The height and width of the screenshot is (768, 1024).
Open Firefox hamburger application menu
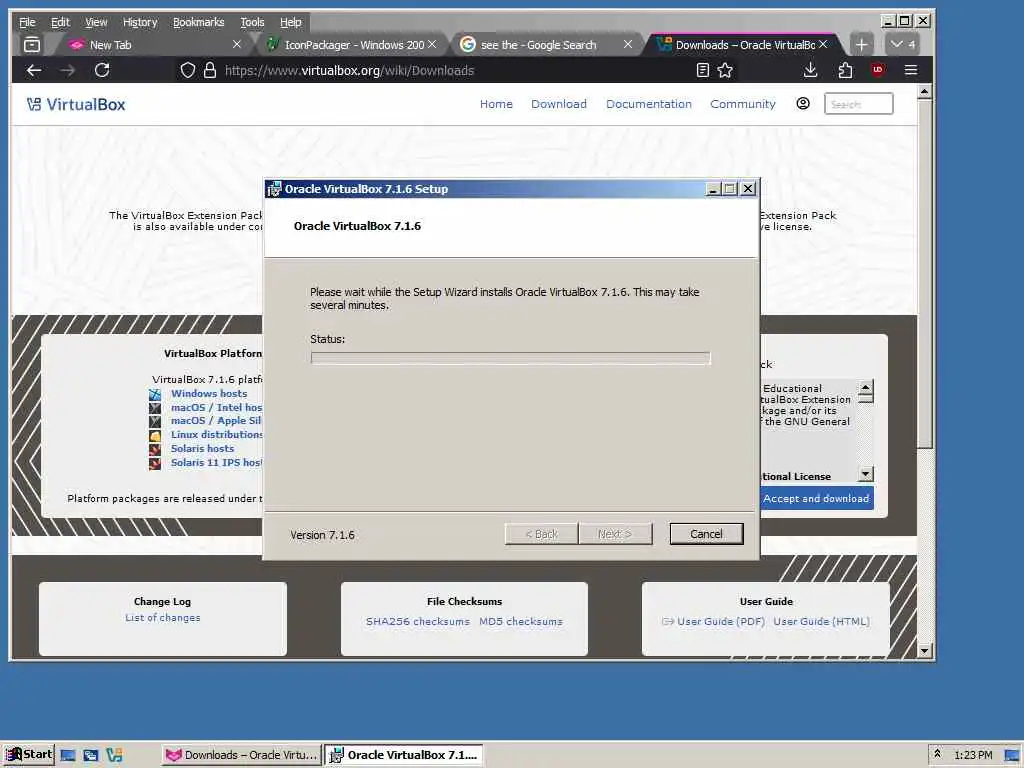click(x=911, y=70)
